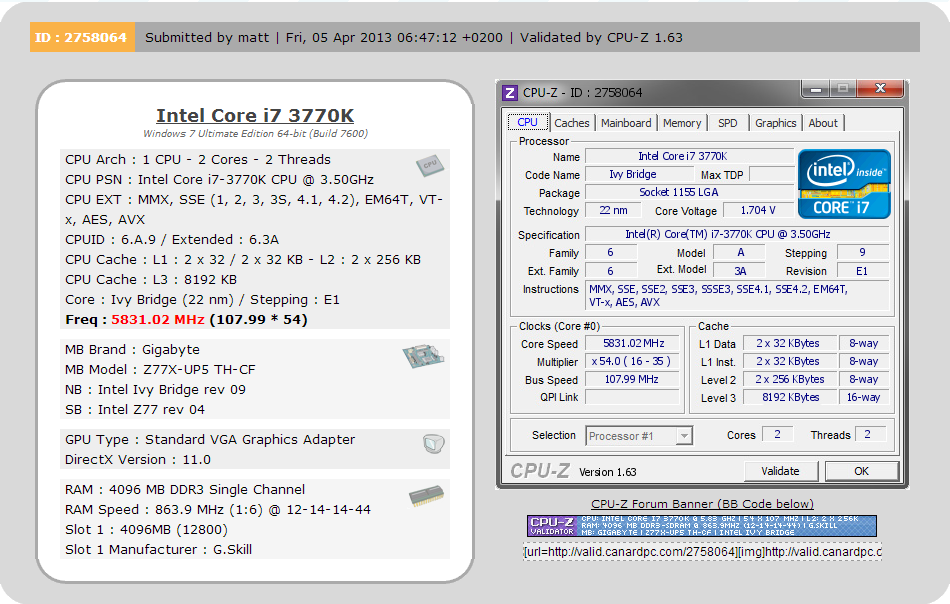Click the CPU chip icon
The image size is (950, 604).
[430, 165]
